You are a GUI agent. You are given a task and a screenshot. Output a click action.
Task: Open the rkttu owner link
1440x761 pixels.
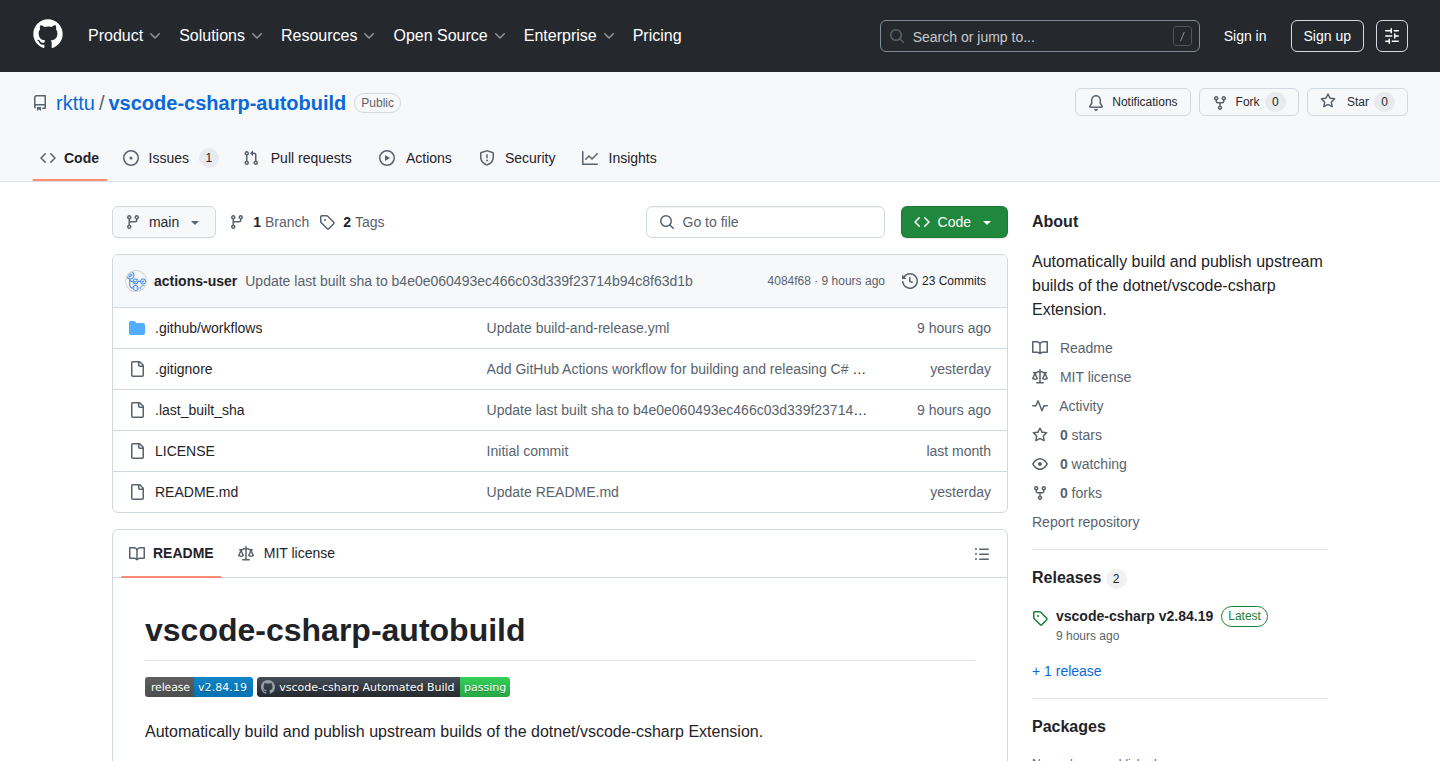tap(75, 103)
